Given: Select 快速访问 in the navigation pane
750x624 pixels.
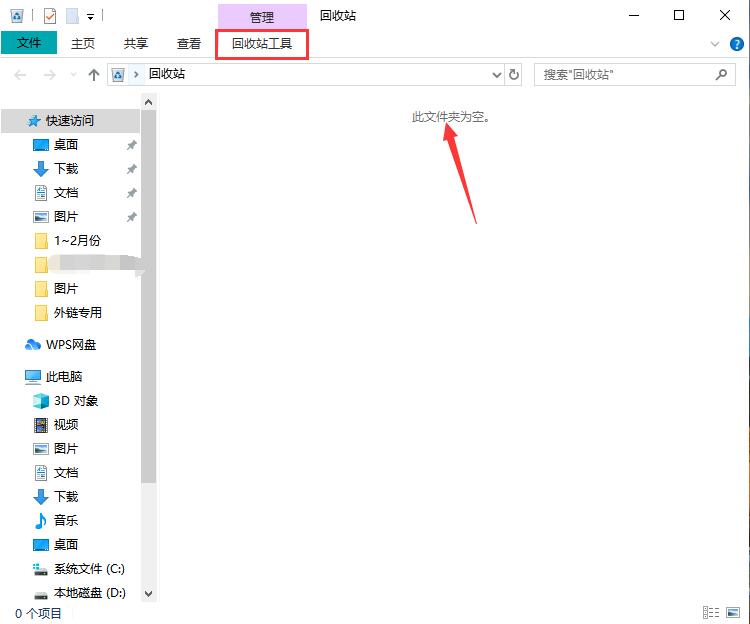Looking at the screenshot, I should tap(71, 120).
